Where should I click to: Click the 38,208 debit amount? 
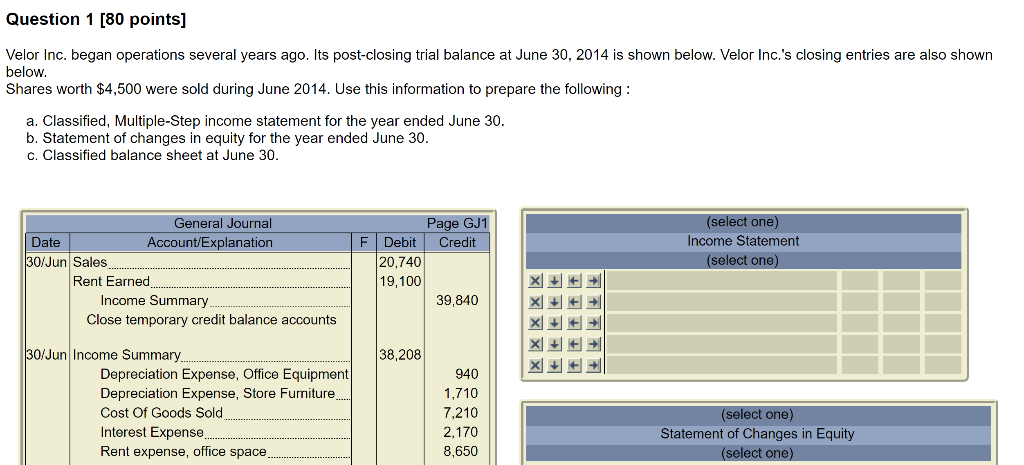coord(400,355)
